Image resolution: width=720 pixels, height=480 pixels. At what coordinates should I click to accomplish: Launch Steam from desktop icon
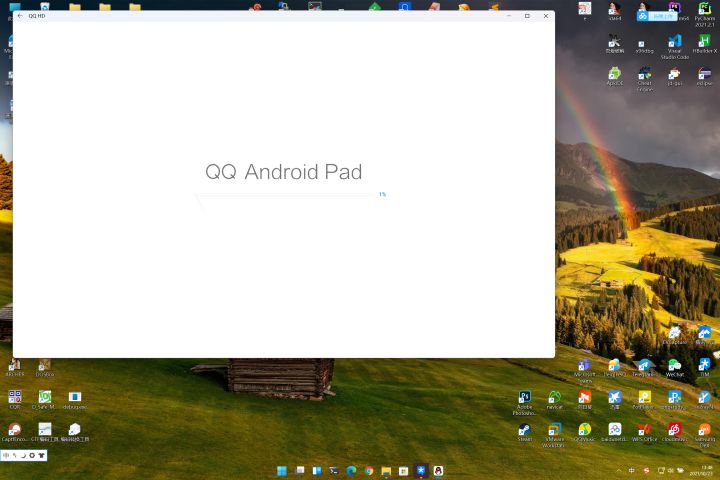[x=524, y=430]
